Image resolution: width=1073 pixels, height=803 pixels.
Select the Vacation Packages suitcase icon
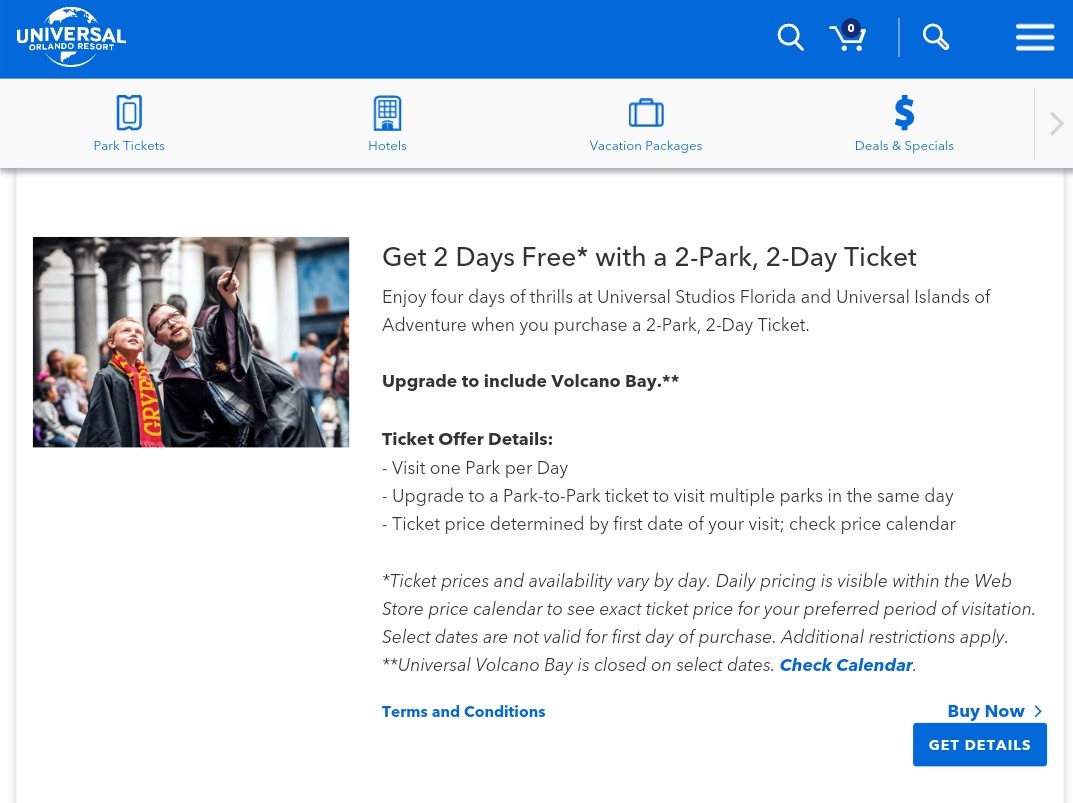tap(646, 113)
